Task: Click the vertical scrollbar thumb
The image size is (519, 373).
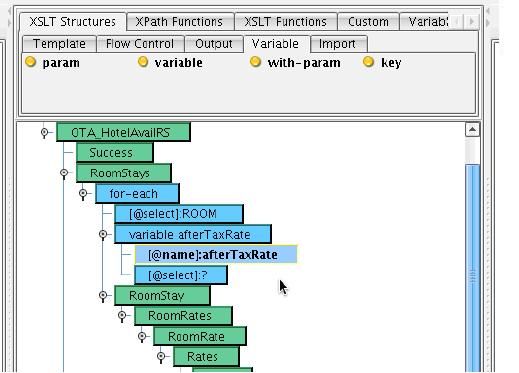Action: click(x=472, y=268)
